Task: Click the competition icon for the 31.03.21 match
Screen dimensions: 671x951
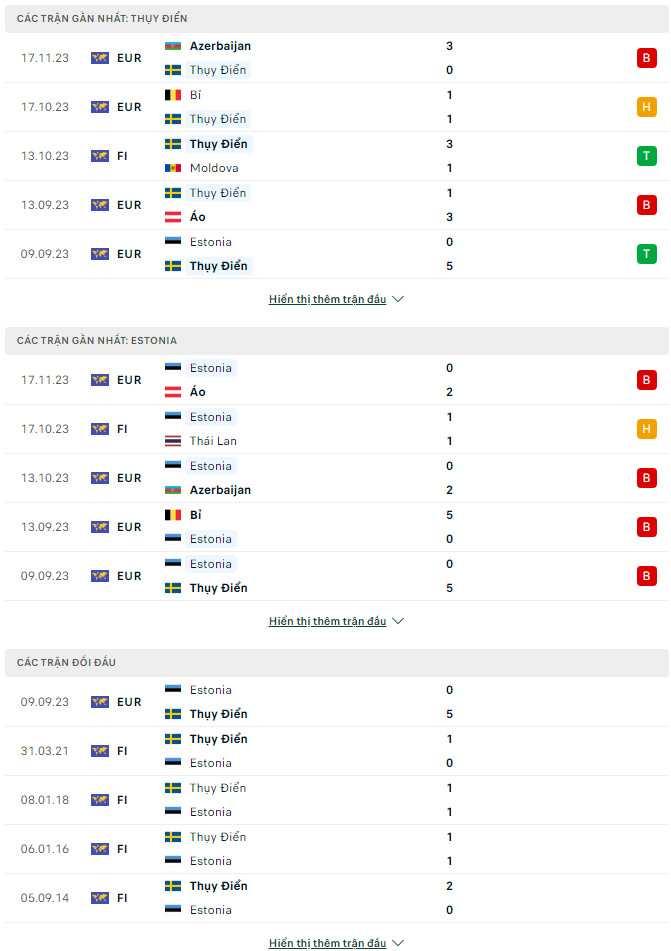Action: click(100, 751)
